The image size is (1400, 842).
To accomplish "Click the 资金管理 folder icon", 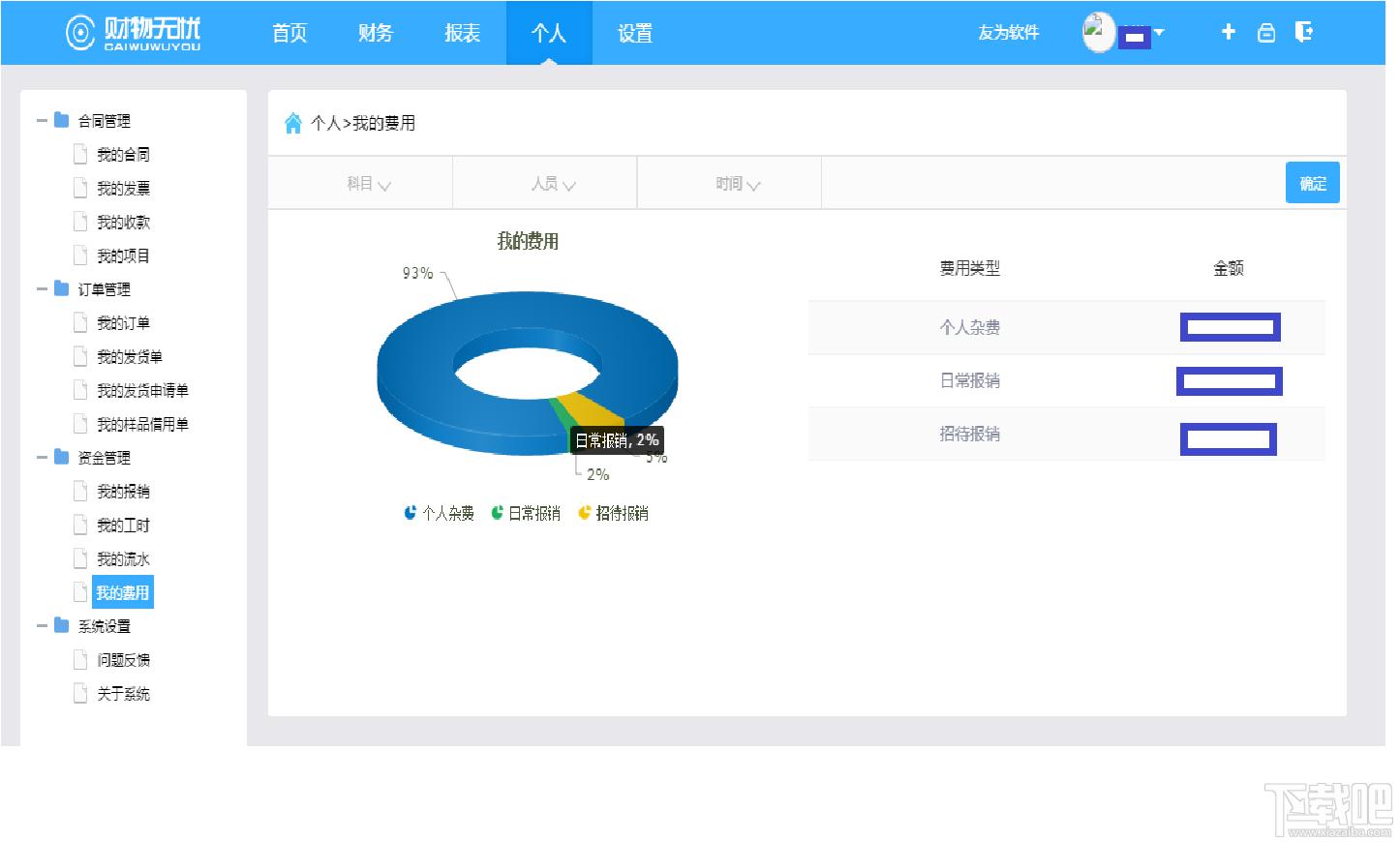I will 62,457.
